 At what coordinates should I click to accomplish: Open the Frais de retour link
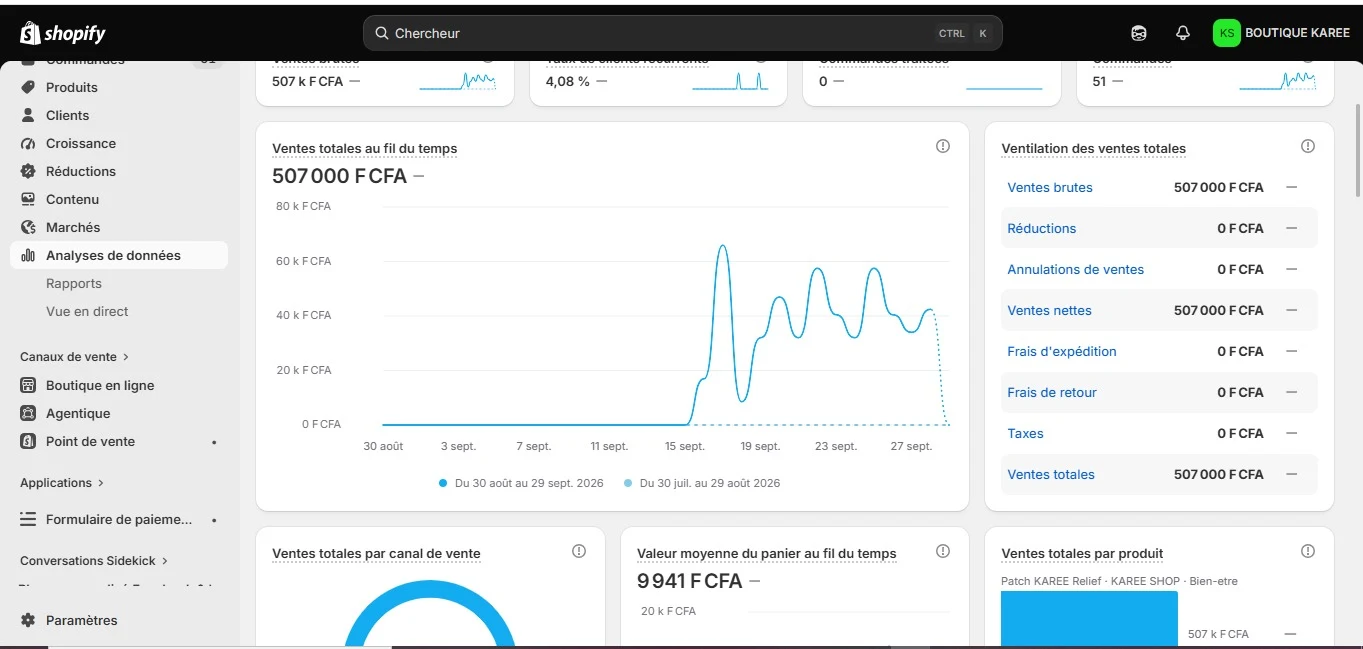pos(1052,392)
